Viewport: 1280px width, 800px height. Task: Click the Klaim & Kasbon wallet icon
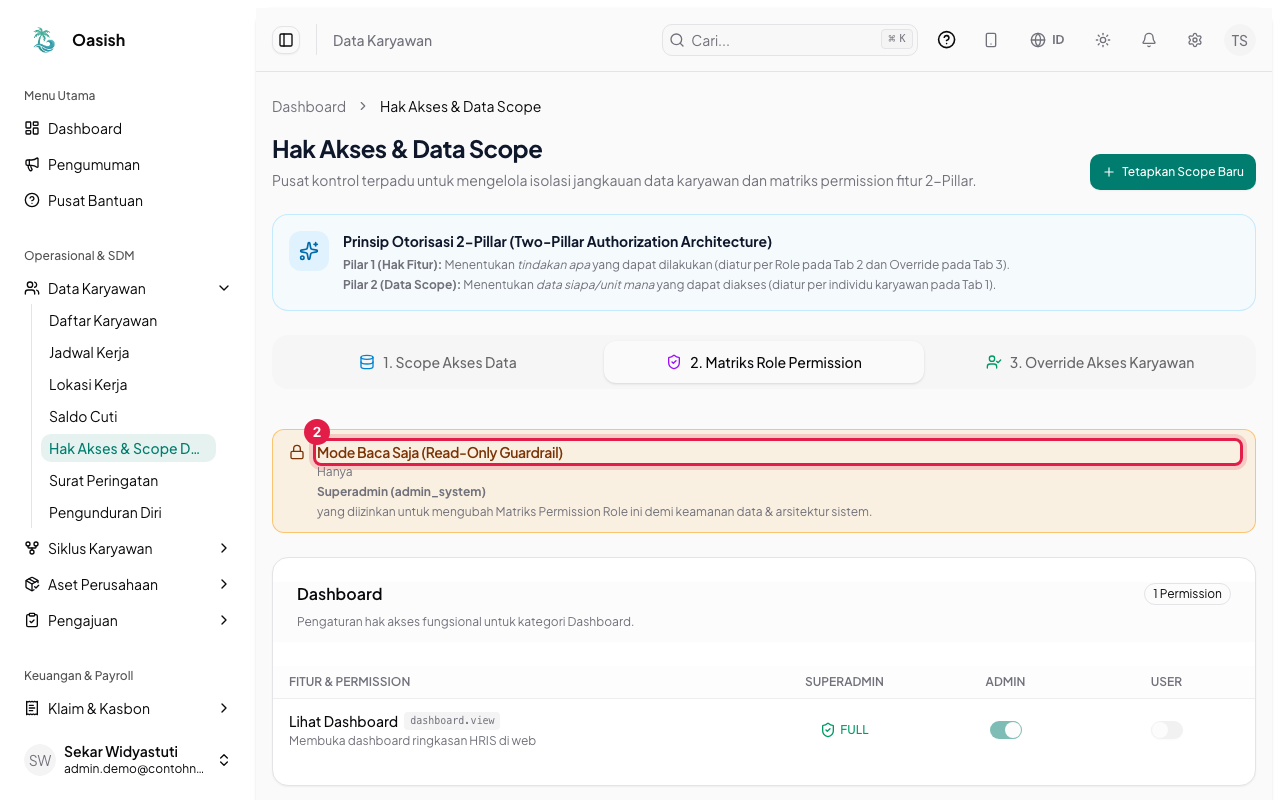coord(32,709)
